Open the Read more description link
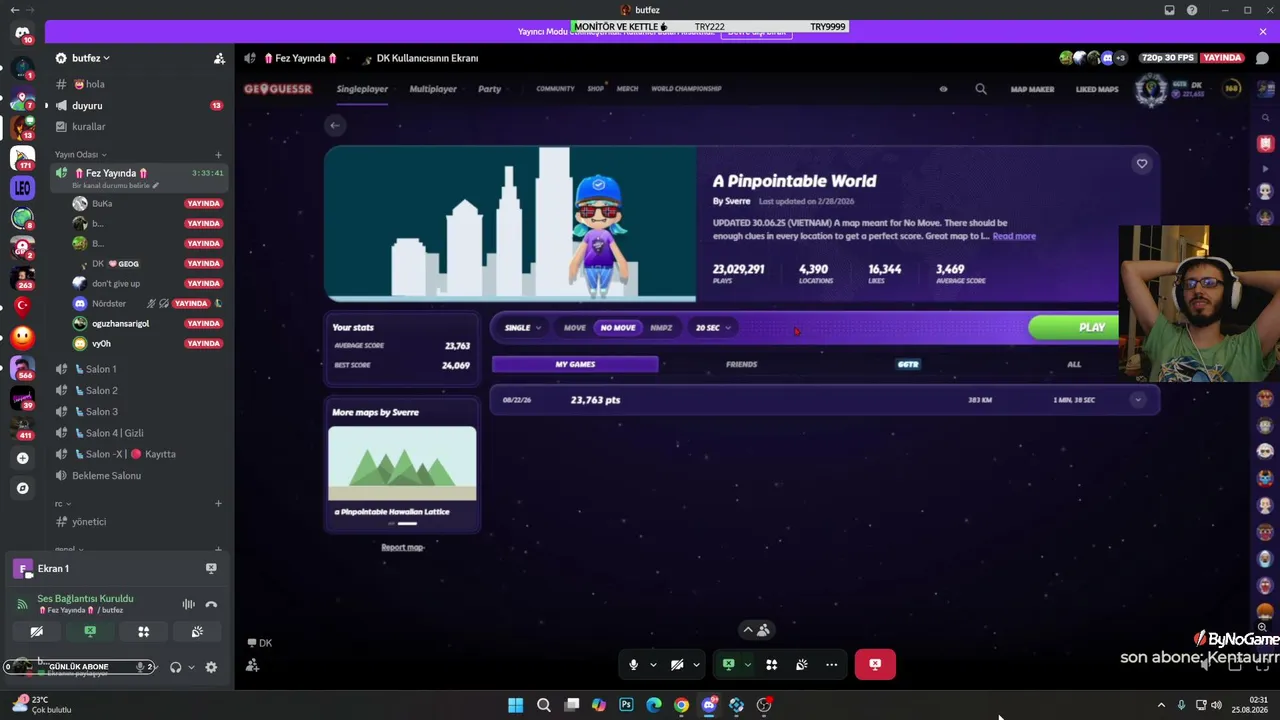The image size is (1280, 720). point(1014,237)
